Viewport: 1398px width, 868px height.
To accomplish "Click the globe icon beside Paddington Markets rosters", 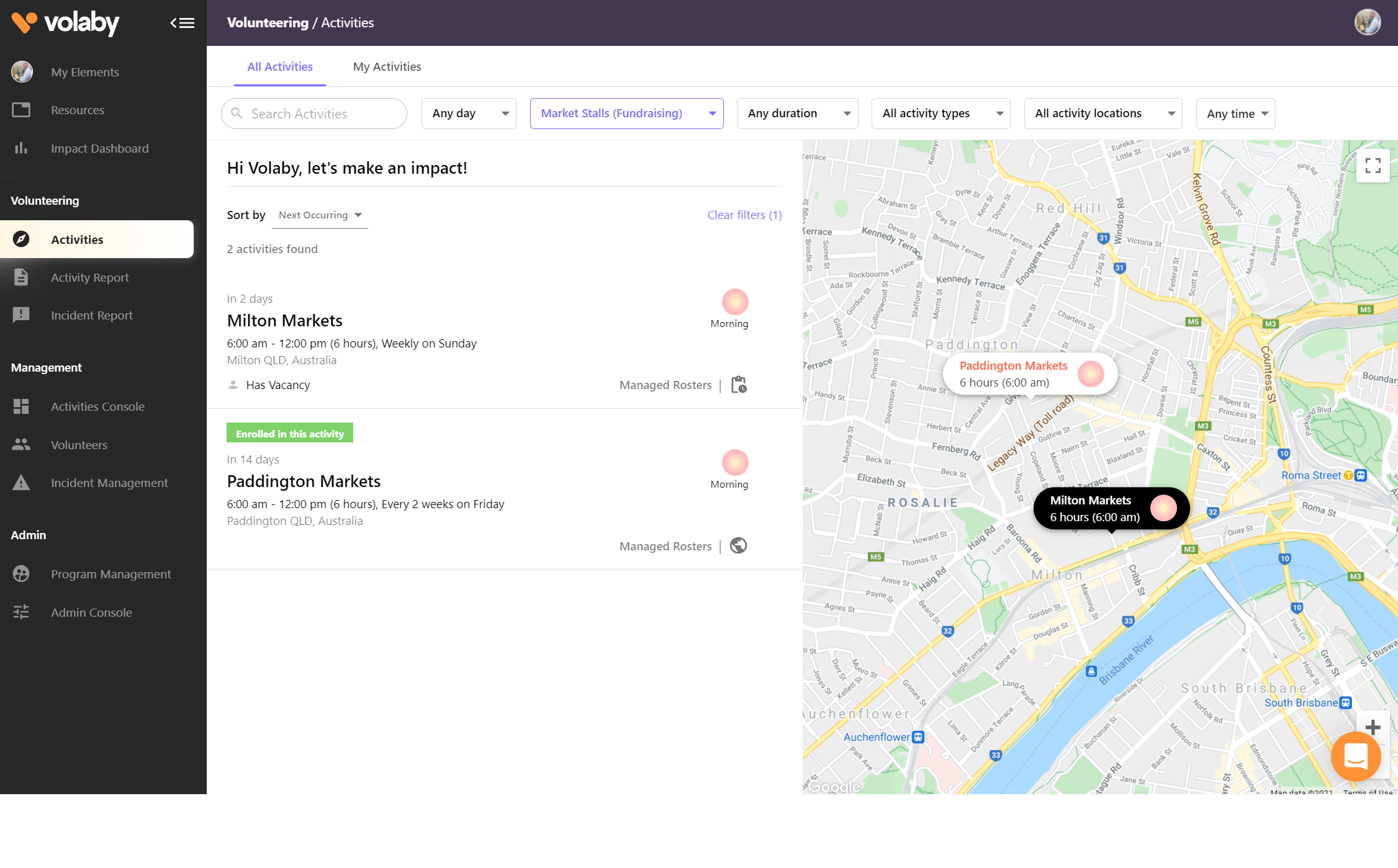I will [738, 546].
